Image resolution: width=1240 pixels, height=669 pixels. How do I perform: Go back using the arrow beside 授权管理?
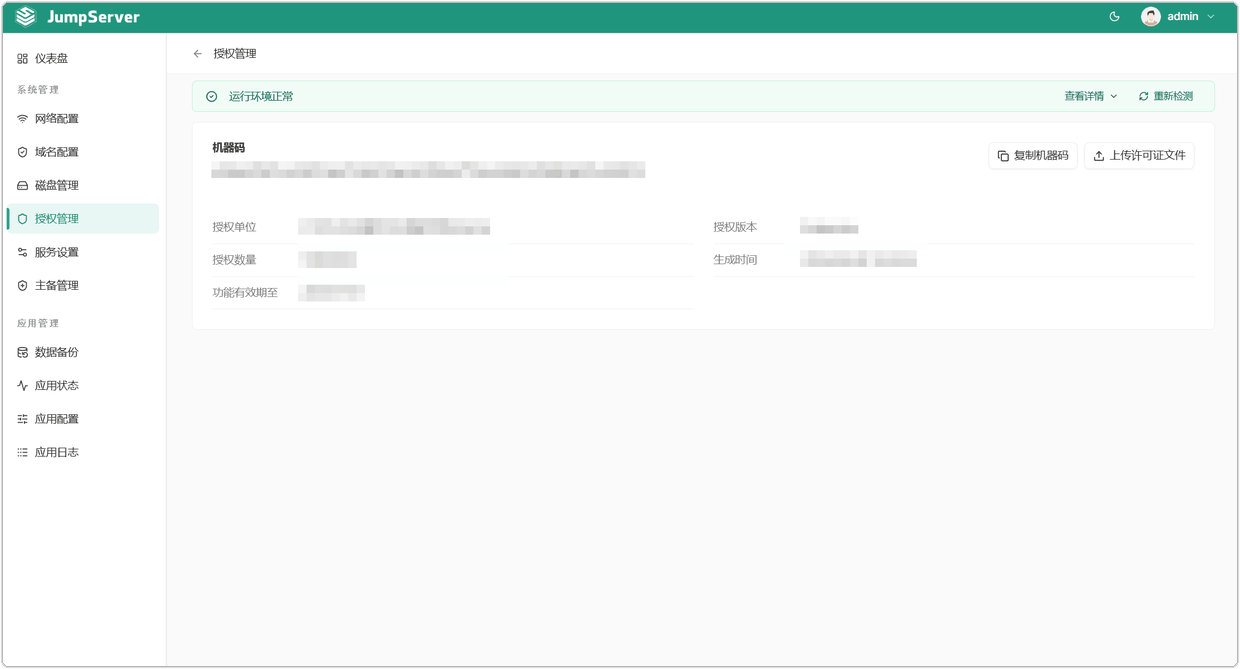point(198,54)
